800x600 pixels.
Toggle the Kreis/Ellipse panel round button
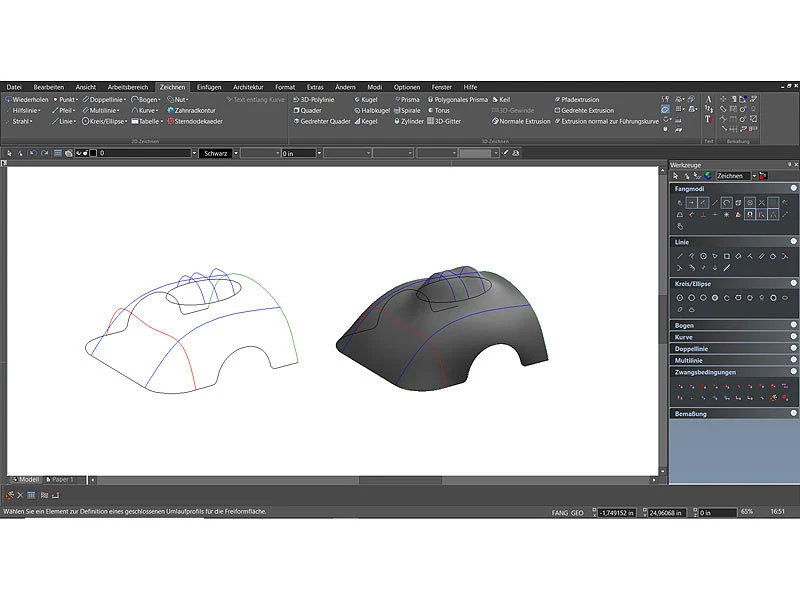(793, 285)
